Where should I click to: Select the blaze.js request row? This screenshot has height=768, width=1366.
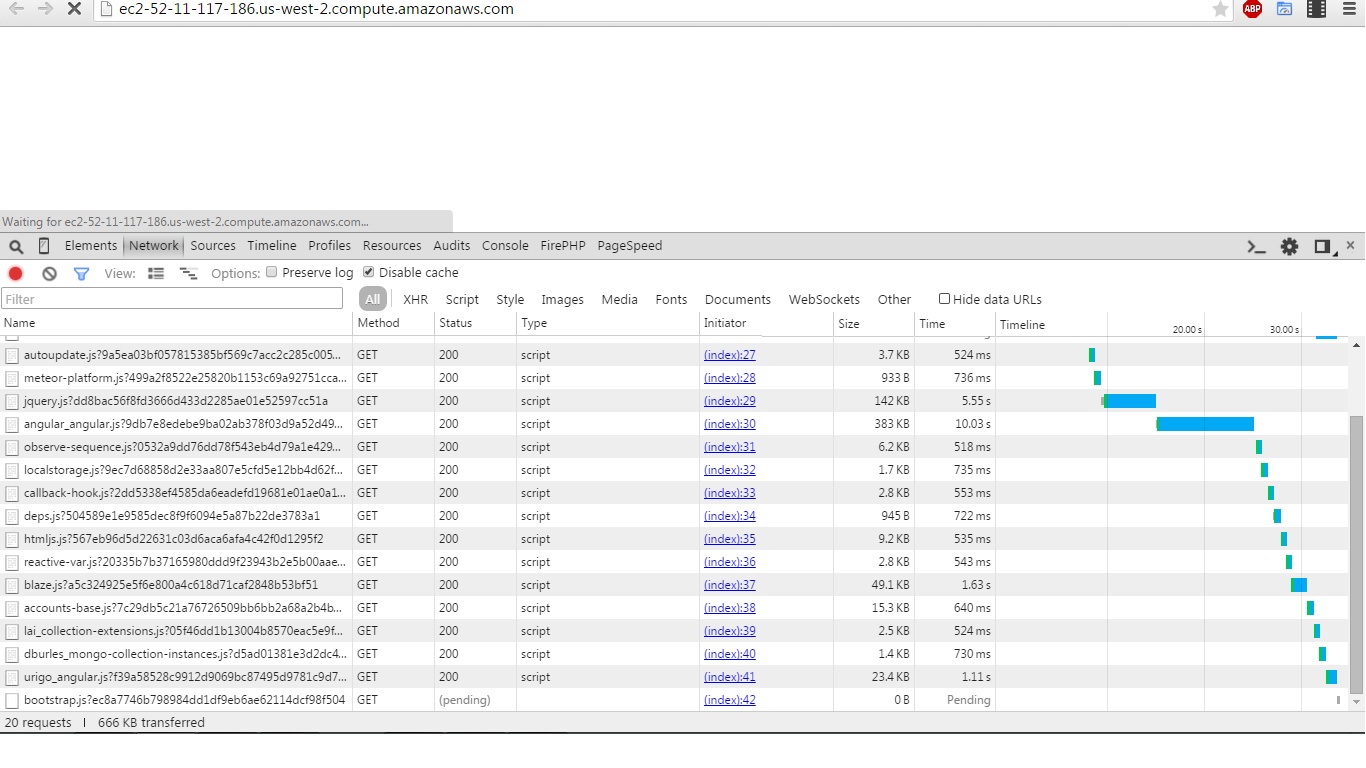pos(674,585)
